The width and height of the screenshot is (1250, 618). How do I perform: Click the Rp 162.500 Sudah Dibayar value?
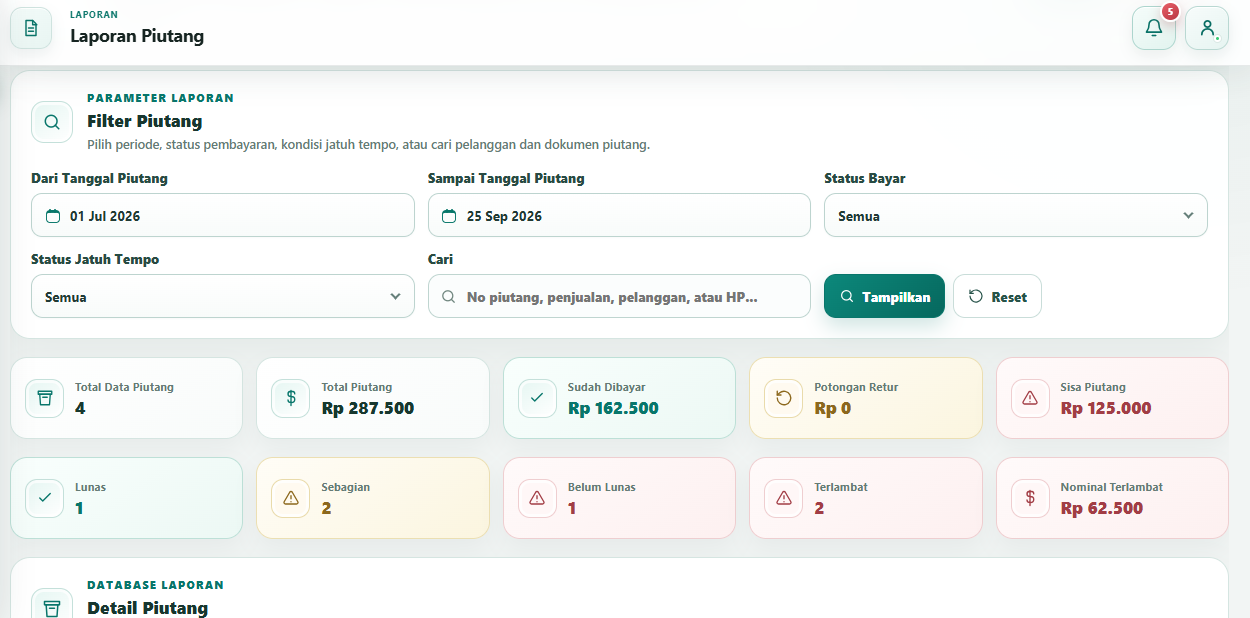click(613, 408)
